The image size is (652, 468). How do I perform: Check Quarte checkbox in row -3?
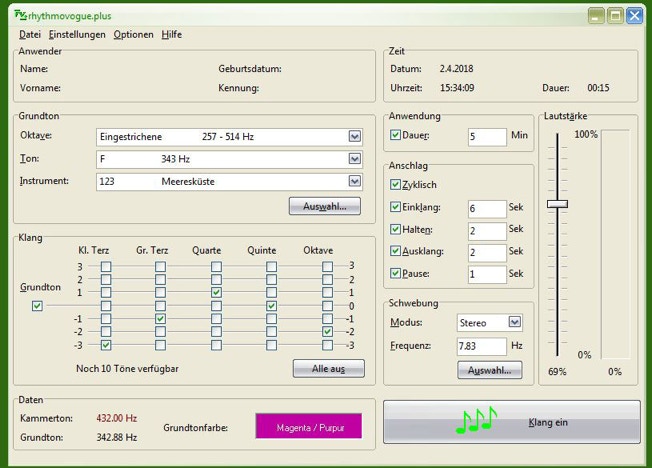point(216,345)
